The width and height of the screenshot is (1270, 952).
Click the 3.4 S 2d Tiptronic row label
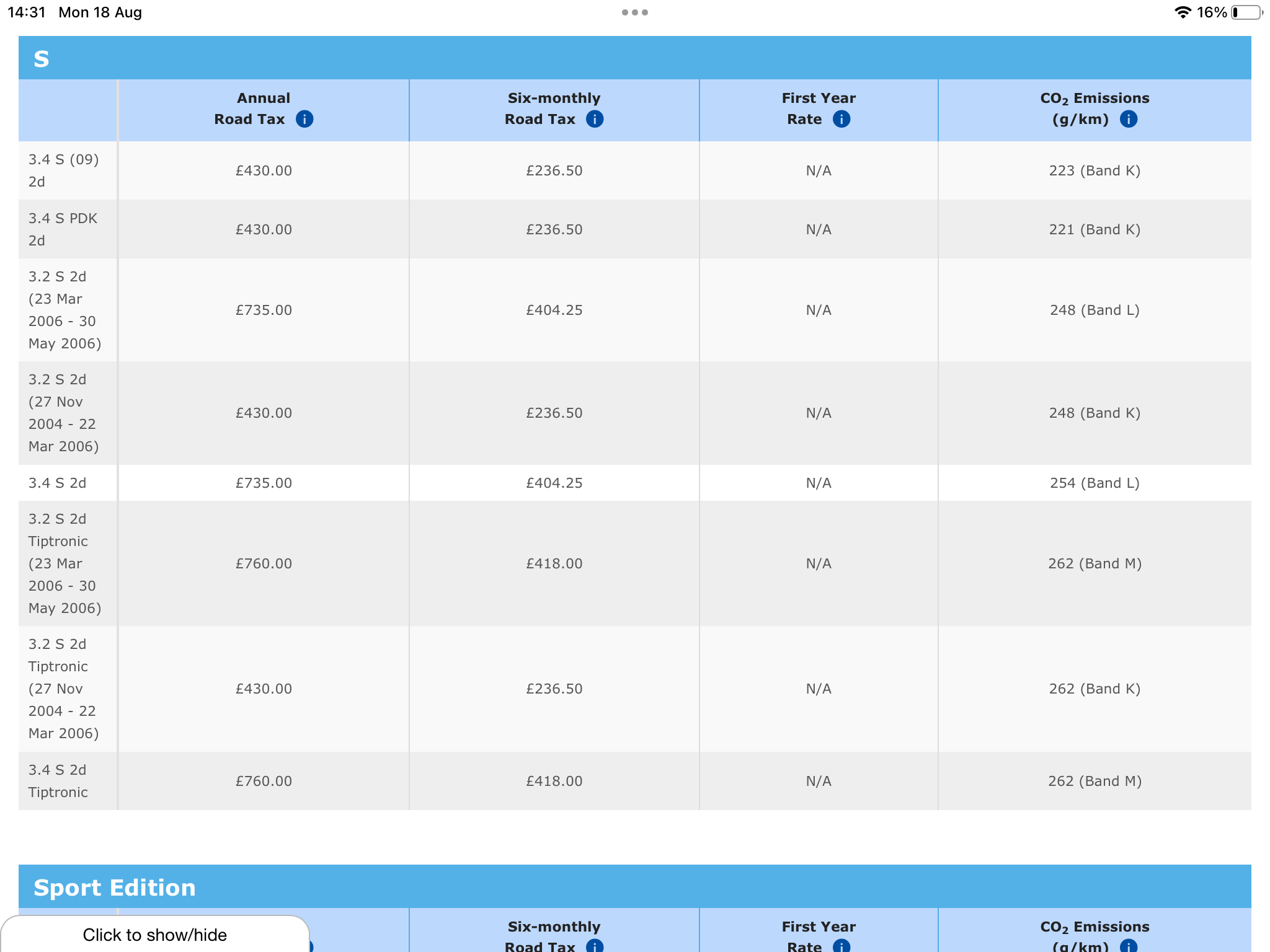coord(58,781)
